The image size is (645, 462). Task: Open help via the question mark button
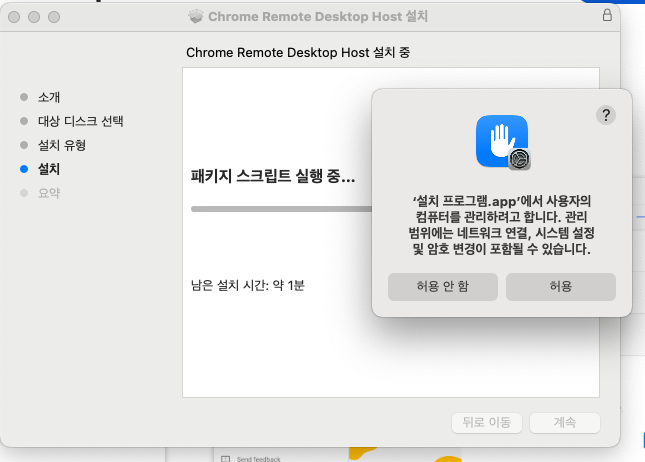pos(606,115)
